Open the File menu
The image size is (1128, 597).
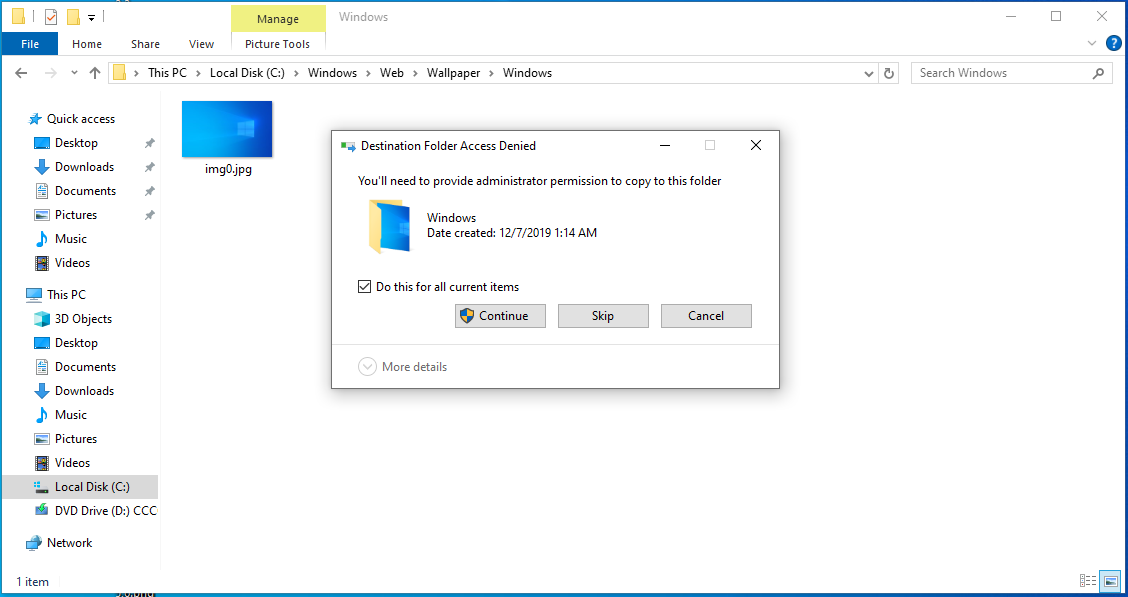tap(30, 44)
